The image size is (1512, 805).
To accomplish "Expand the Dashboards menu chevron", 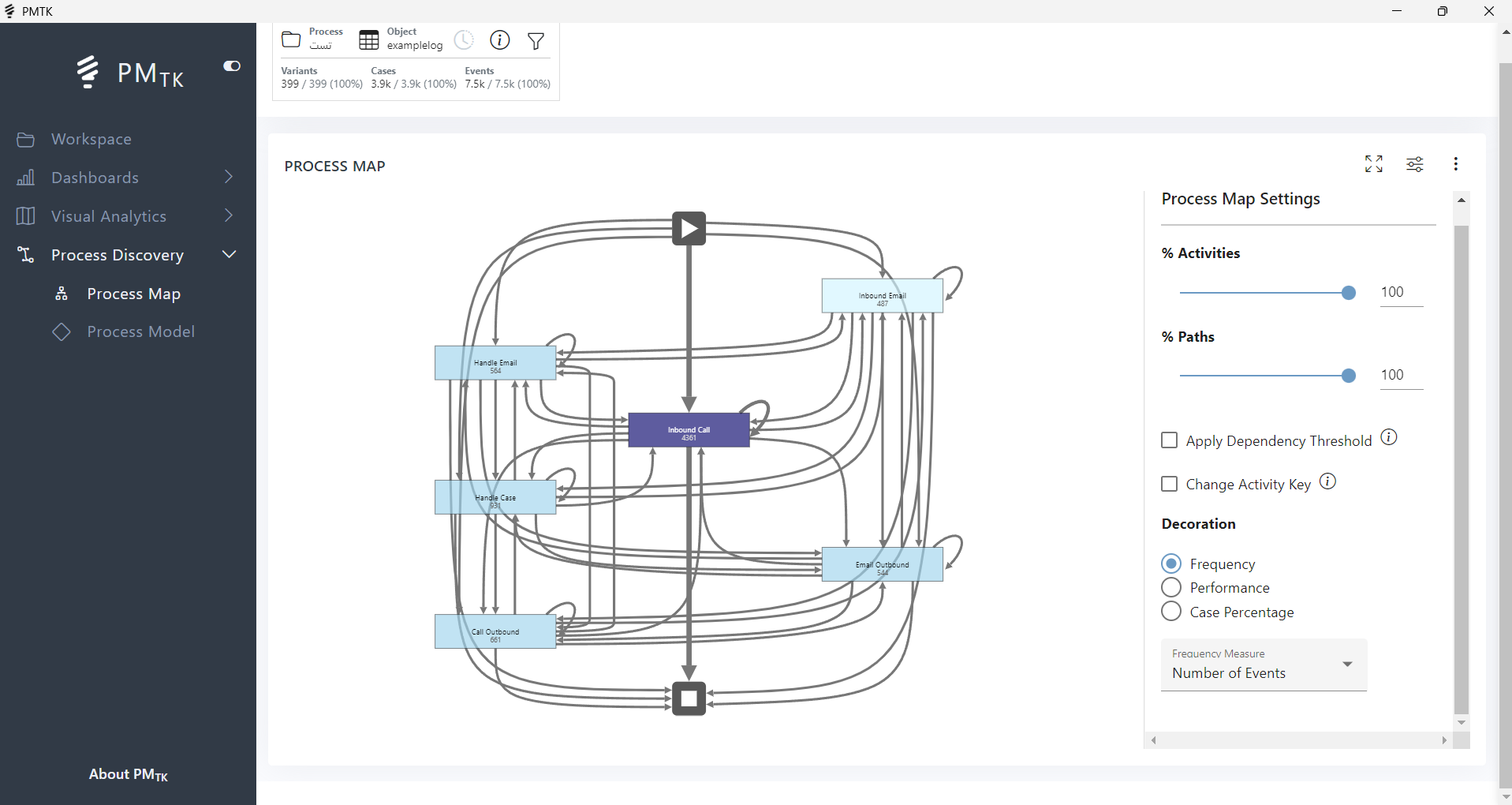I will pos(229,177).
